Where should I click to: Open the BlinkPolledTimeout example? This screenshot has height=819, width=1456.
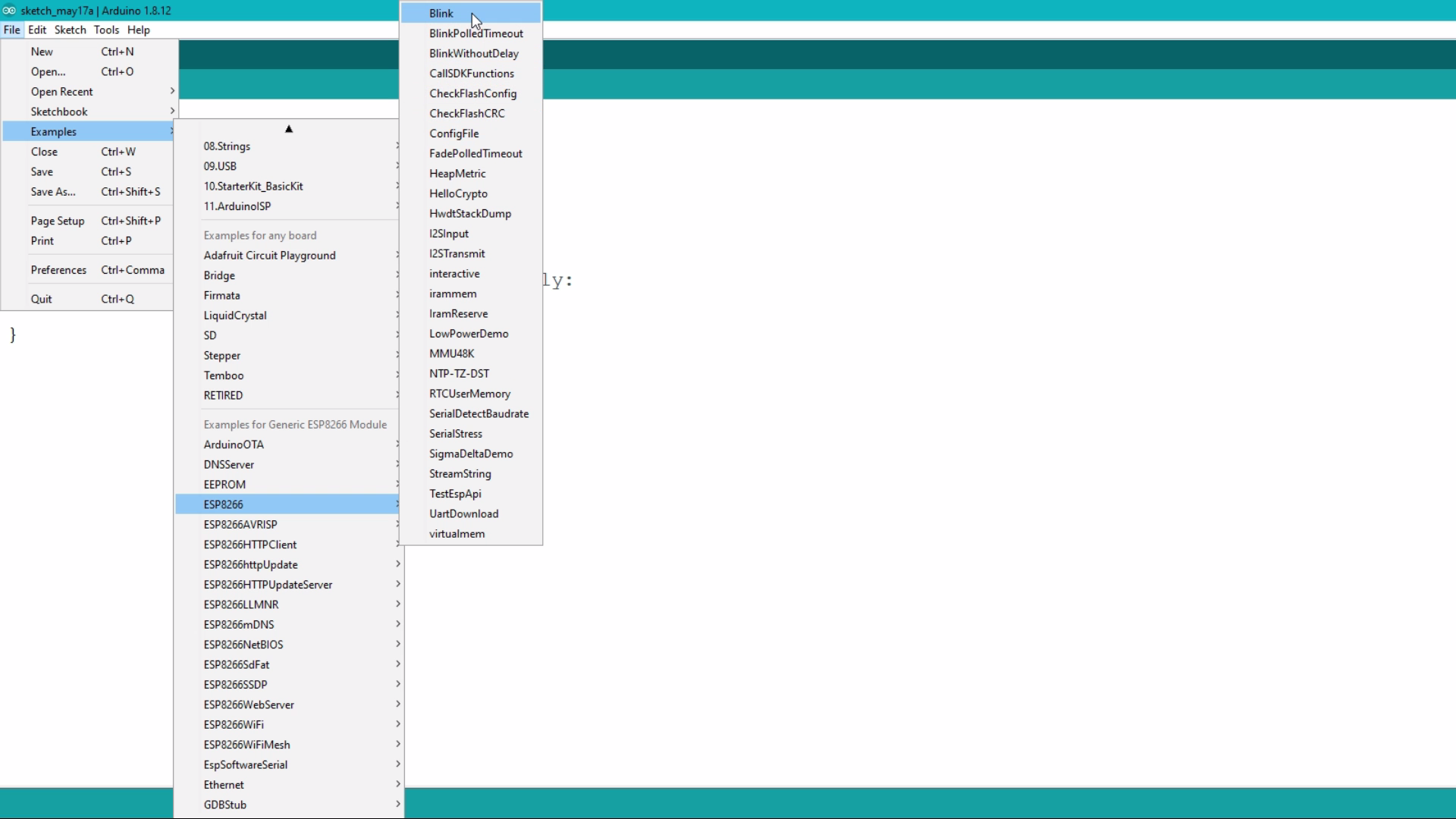click(x=471, y=33)
